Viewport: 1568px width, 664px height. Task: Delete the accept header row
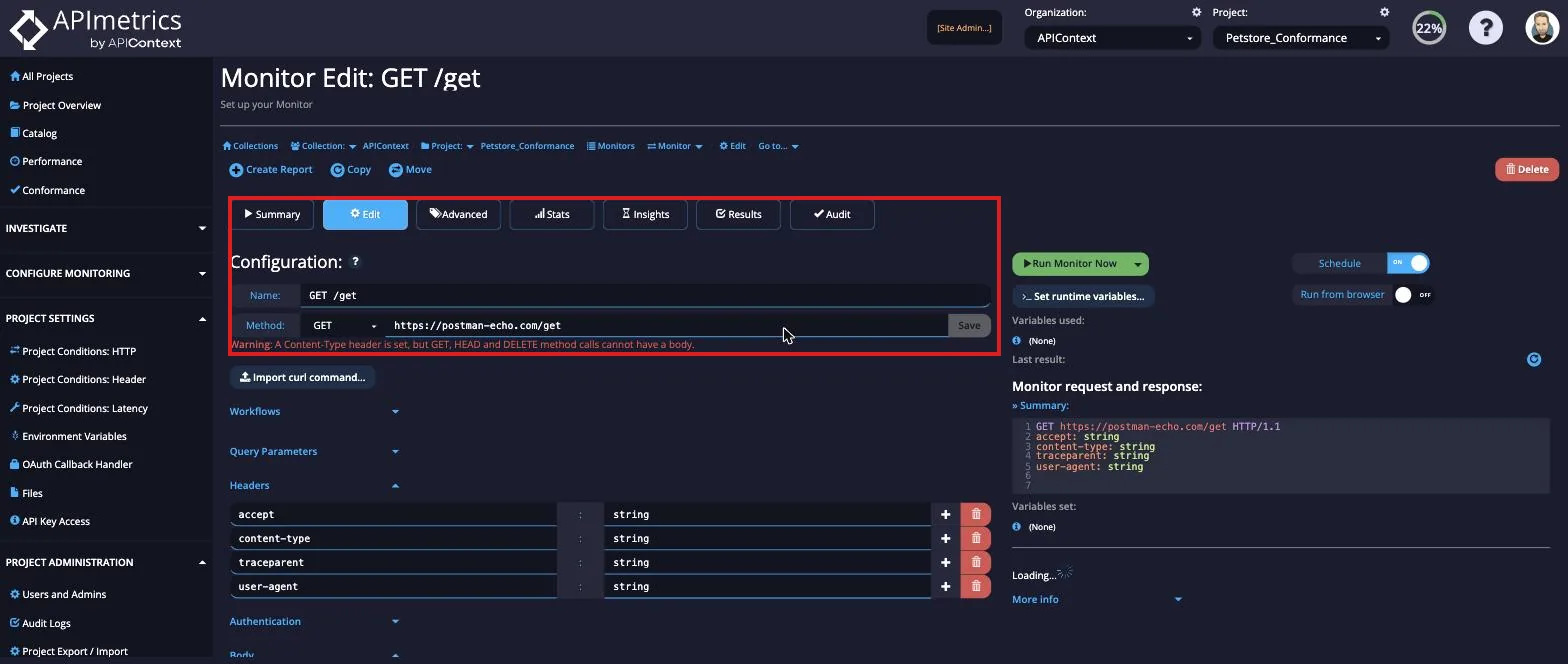pyautogui.click(x=976, y=514)
